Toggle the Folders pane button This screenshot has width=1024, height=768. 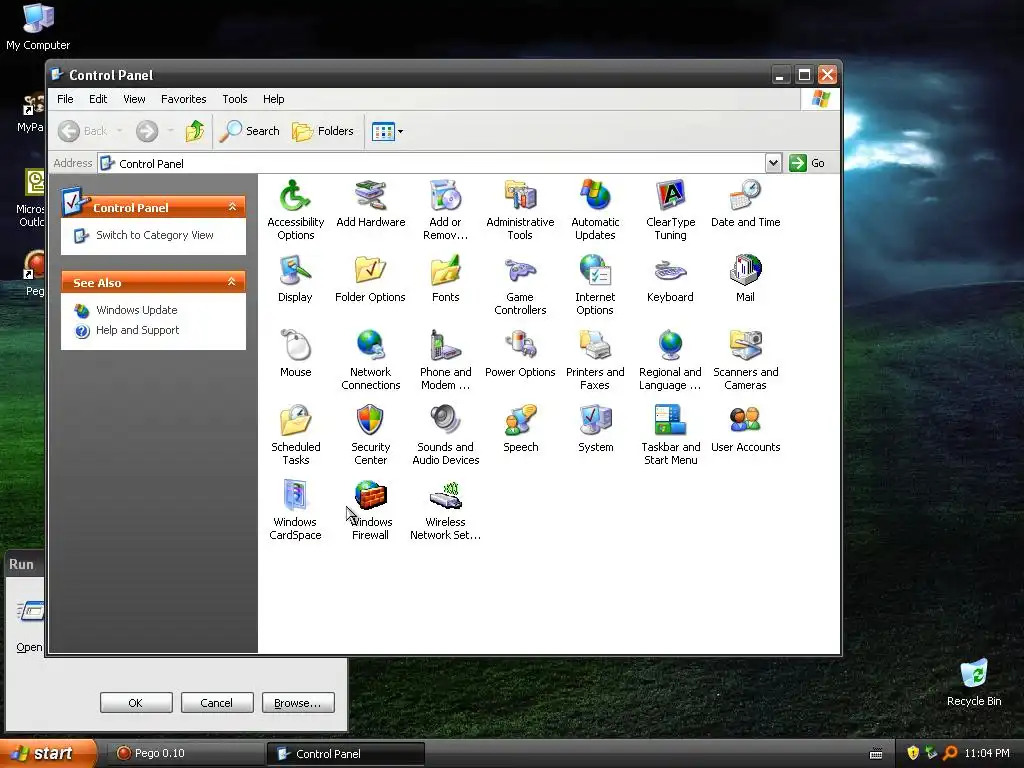[323, 131]
